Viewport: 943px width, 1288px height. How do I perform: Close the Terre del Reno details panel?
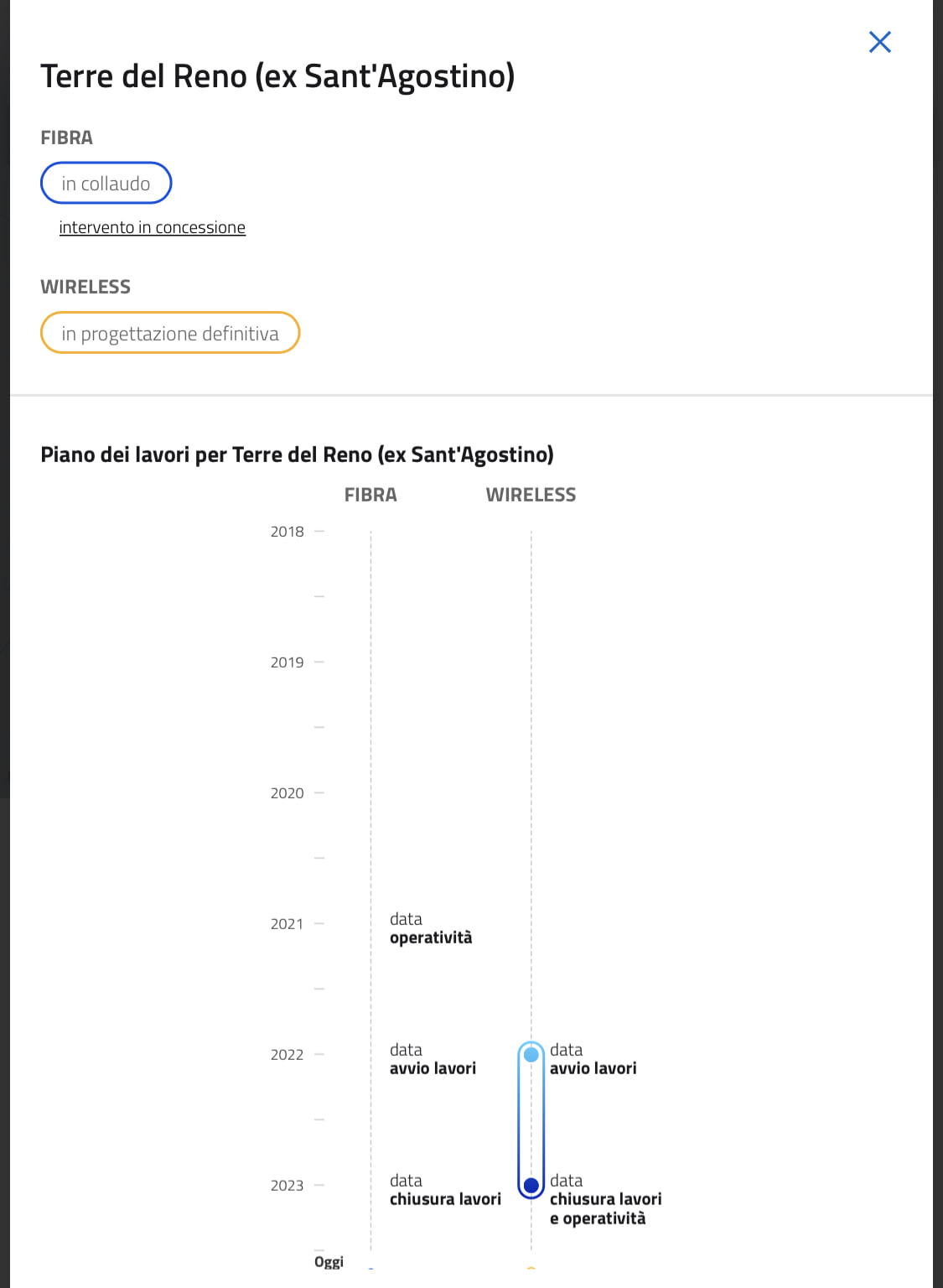pyautogui.click(x=879, y=42)
